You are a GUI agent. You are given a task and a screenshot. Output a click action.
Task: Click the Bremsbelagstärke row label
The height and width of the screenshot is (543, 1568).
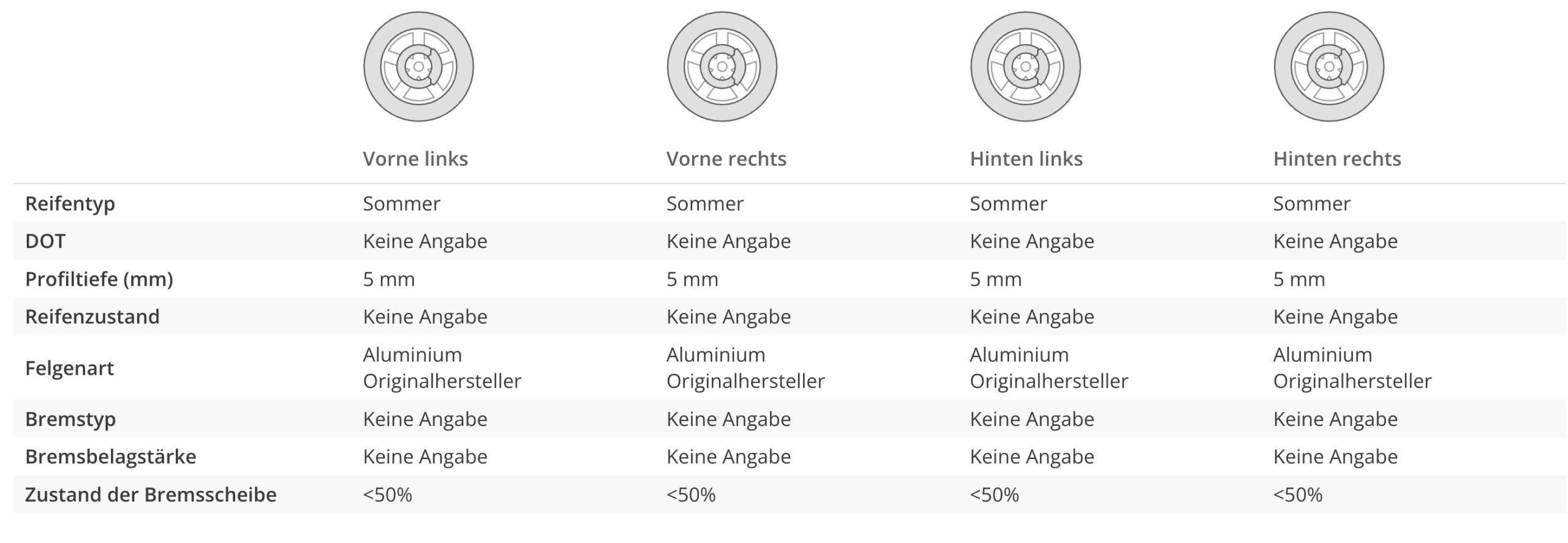(111, 457)
